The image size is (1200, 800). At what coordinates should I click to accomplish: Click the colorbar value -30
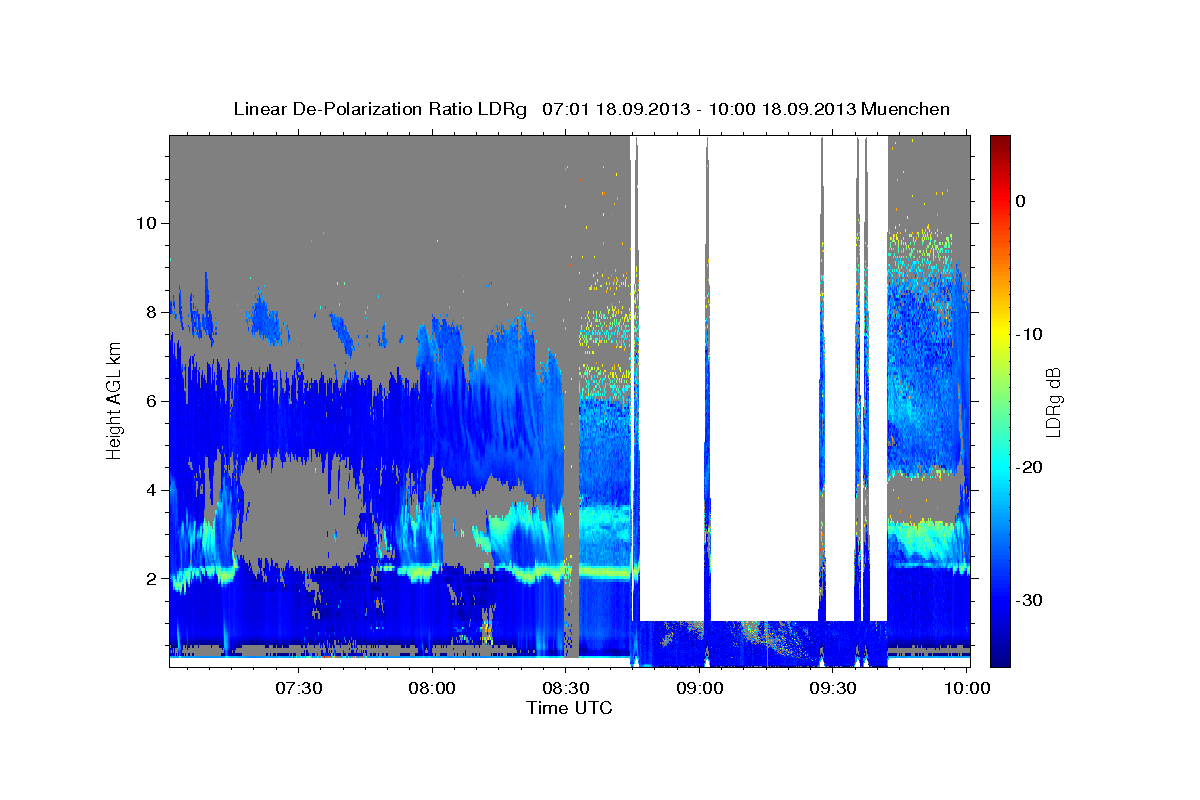1029,600
